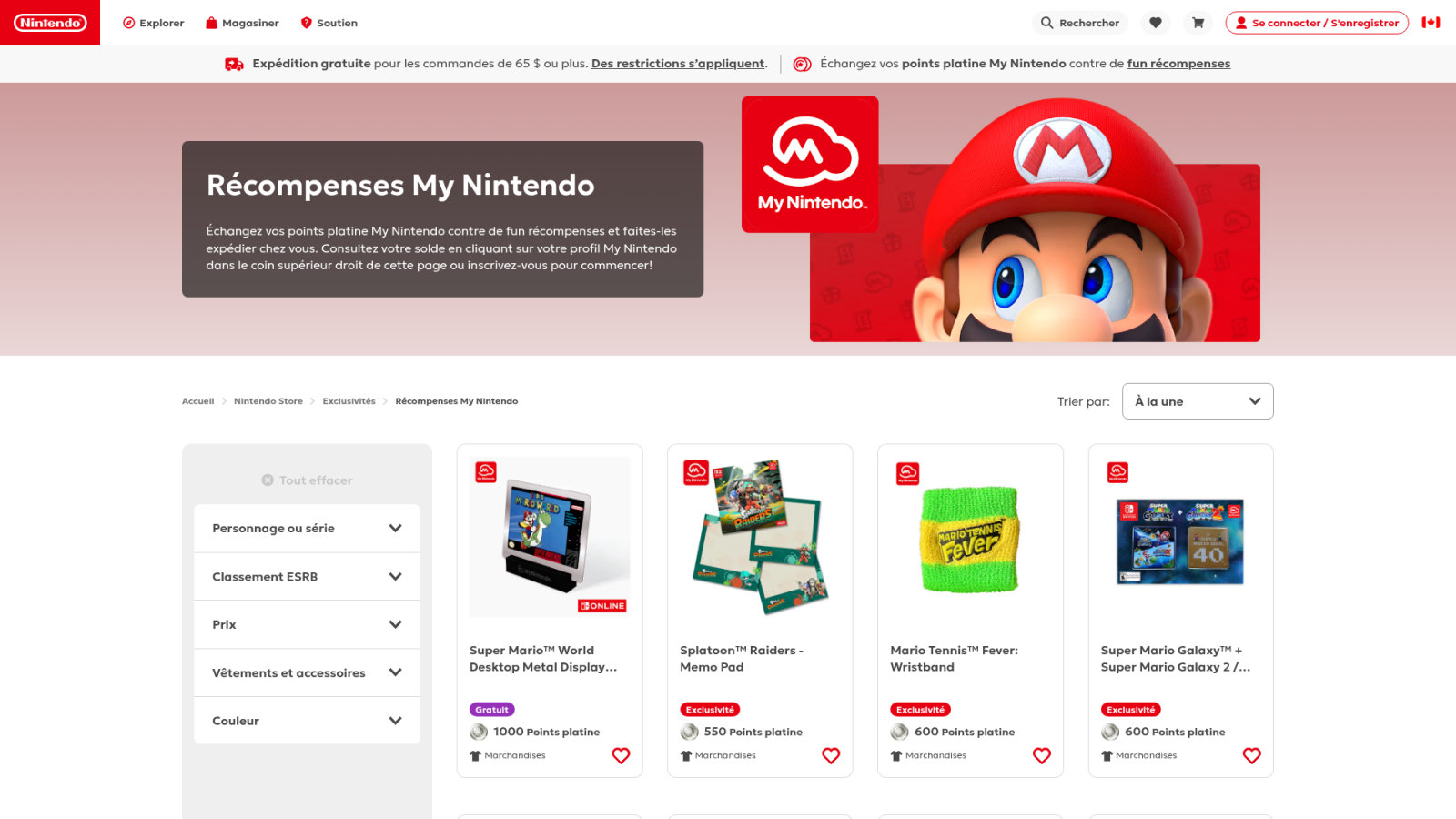Click the free shipping truck icon

click(x=234, y=64)
